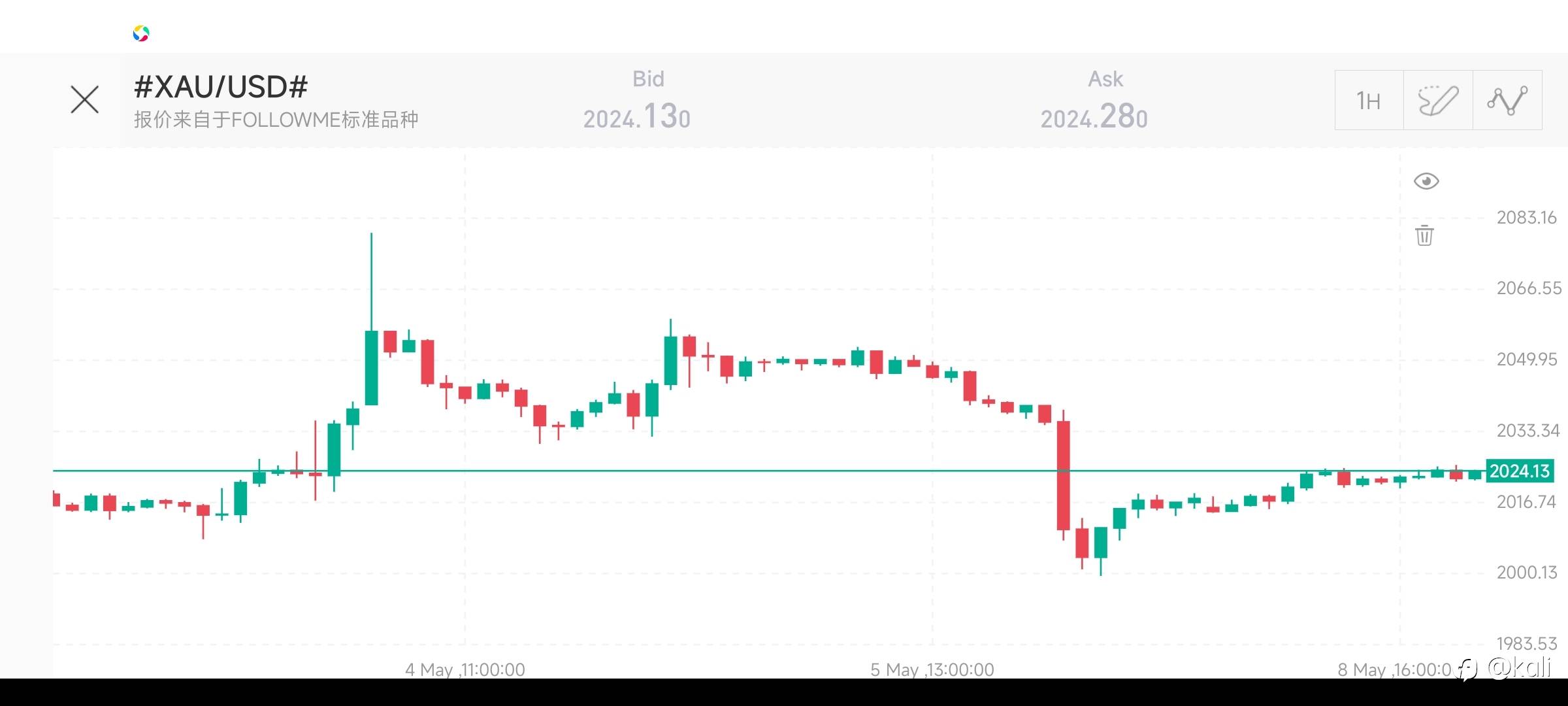Click the 2083.16 price axis label
This screenshot has height=706, width=1568.
(1526, 218)
